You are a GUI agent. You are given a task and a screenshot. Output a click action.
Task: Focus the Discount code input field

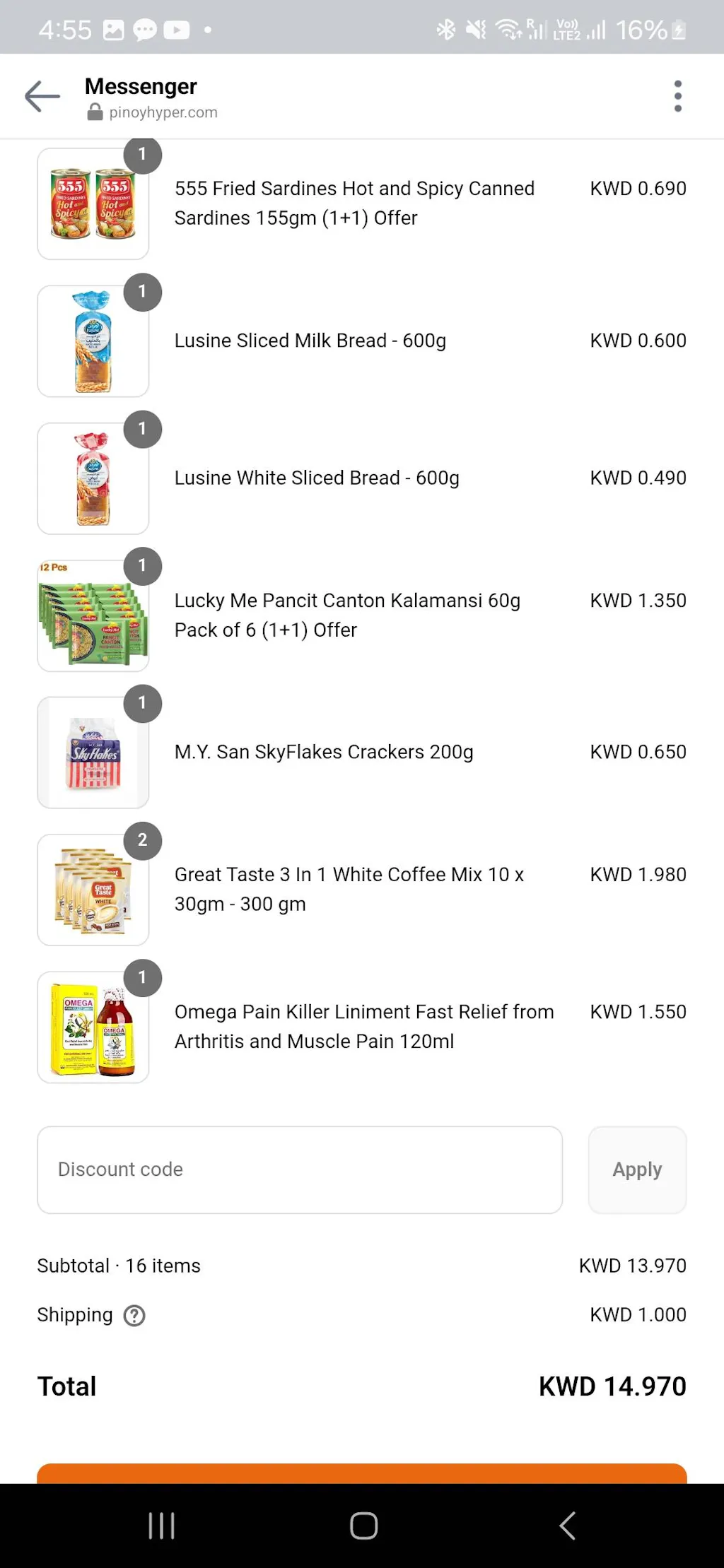(x=300, y=1169)
